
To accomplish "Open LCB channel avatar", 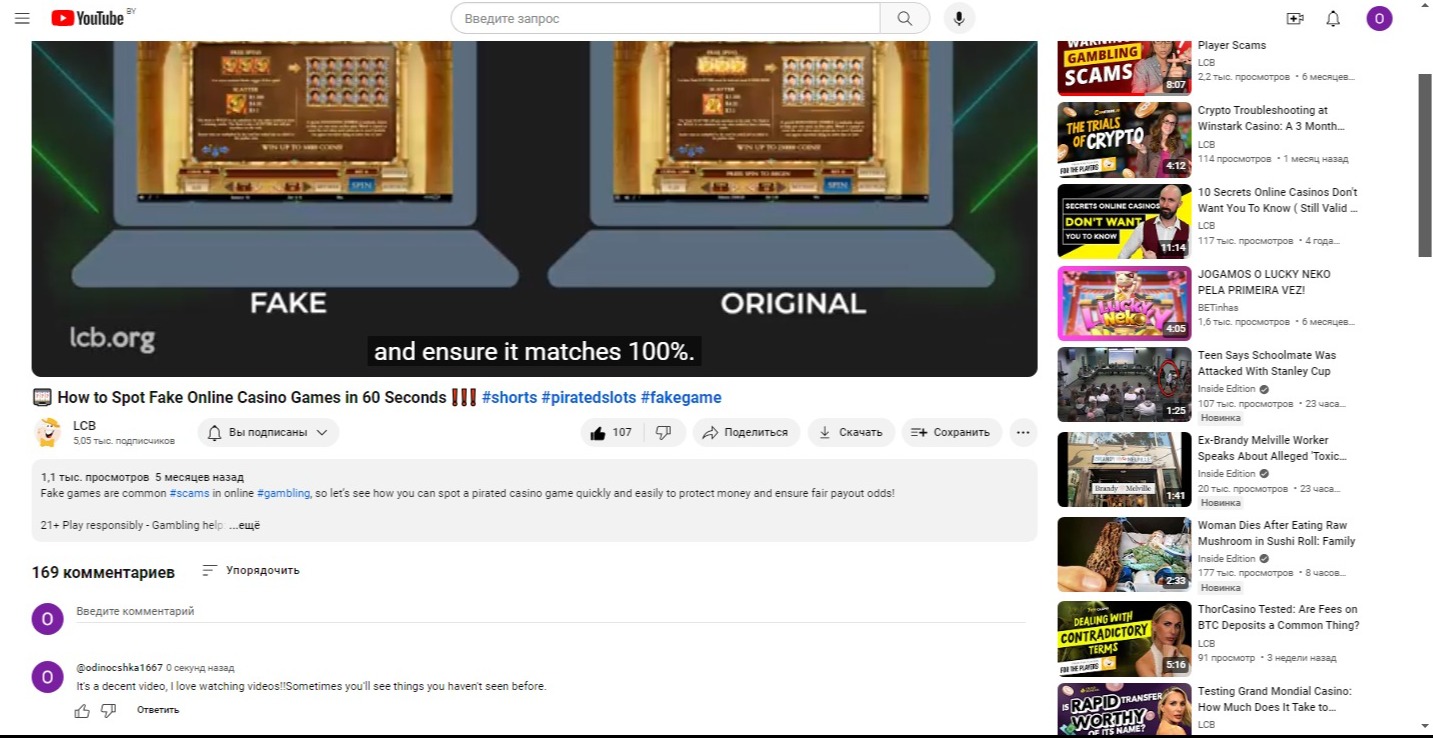I will [47, 432].
